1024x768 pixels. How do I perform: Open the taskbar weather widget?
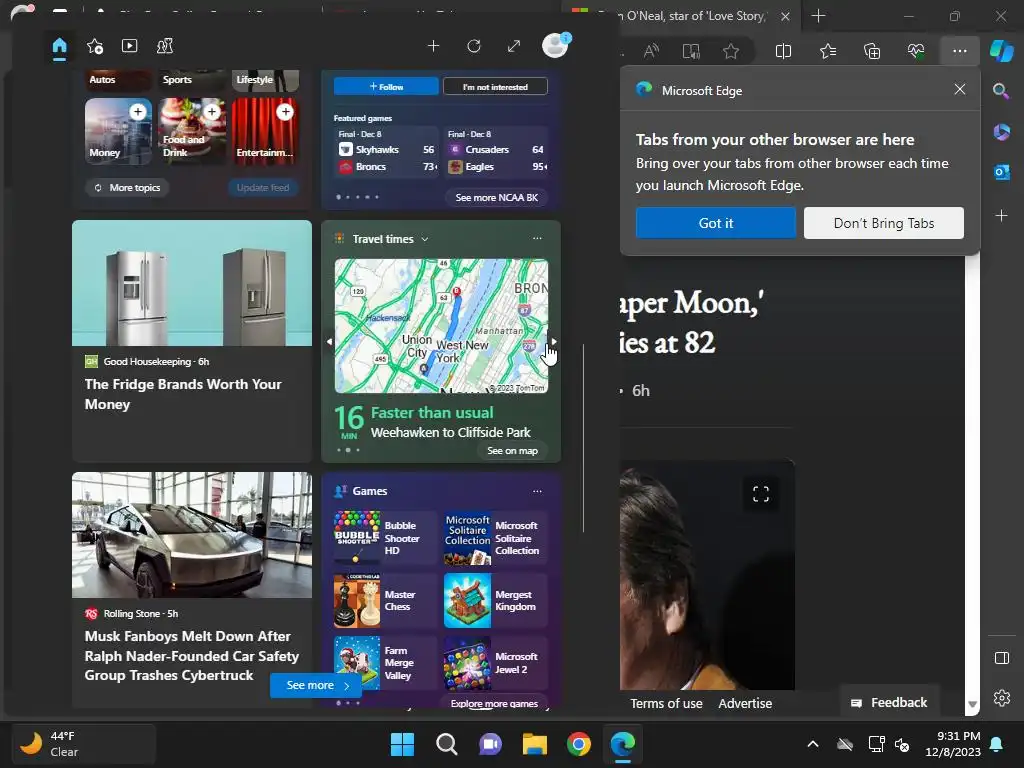pos(84,744)
